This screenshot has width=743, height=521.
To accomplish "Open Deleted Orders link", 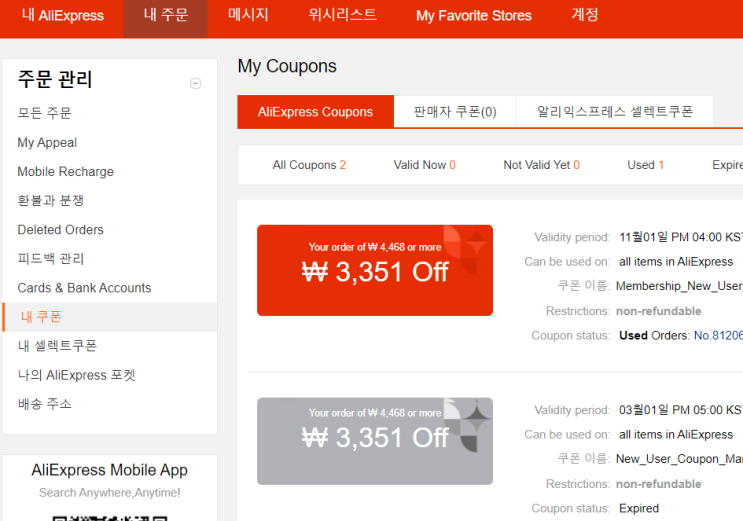I will (x=60, y=230).
